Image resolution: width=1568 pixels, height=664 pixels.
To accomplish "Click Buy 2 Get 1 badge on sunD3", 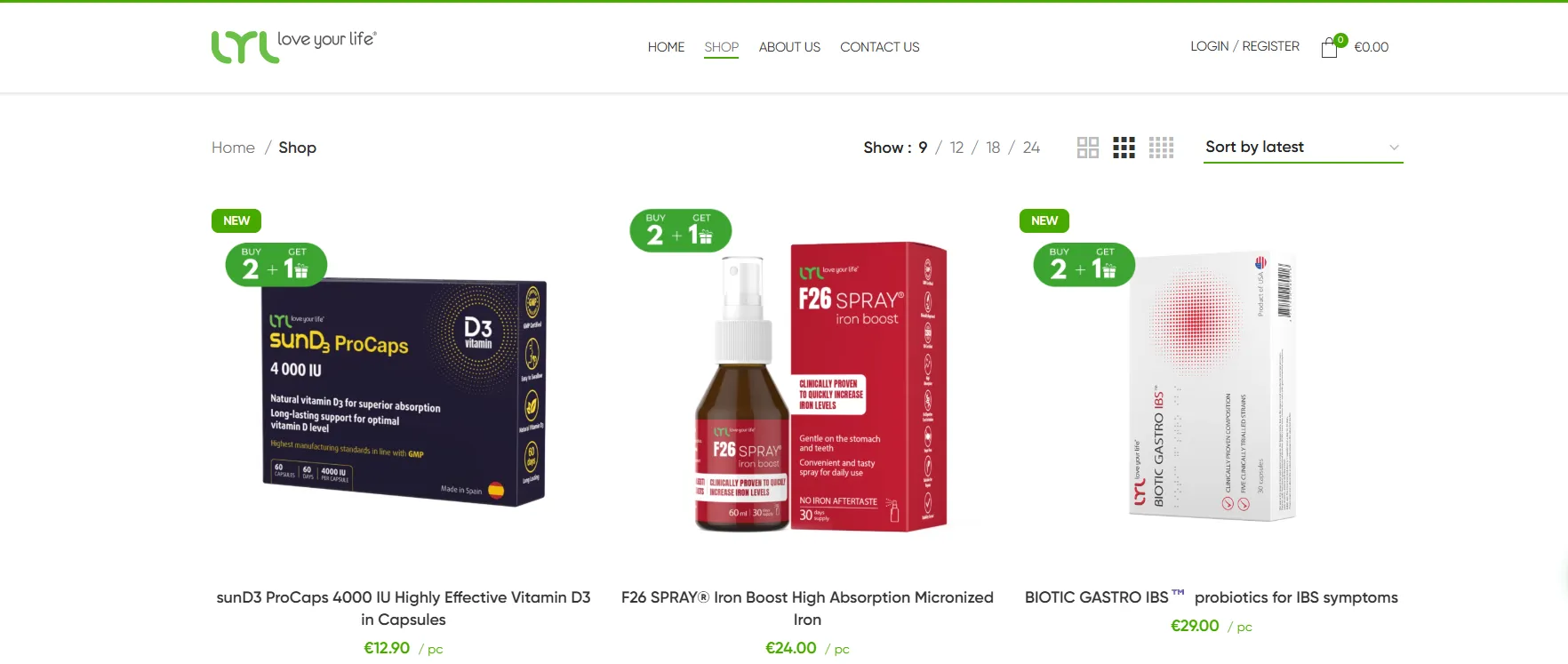I will [276, 265].
